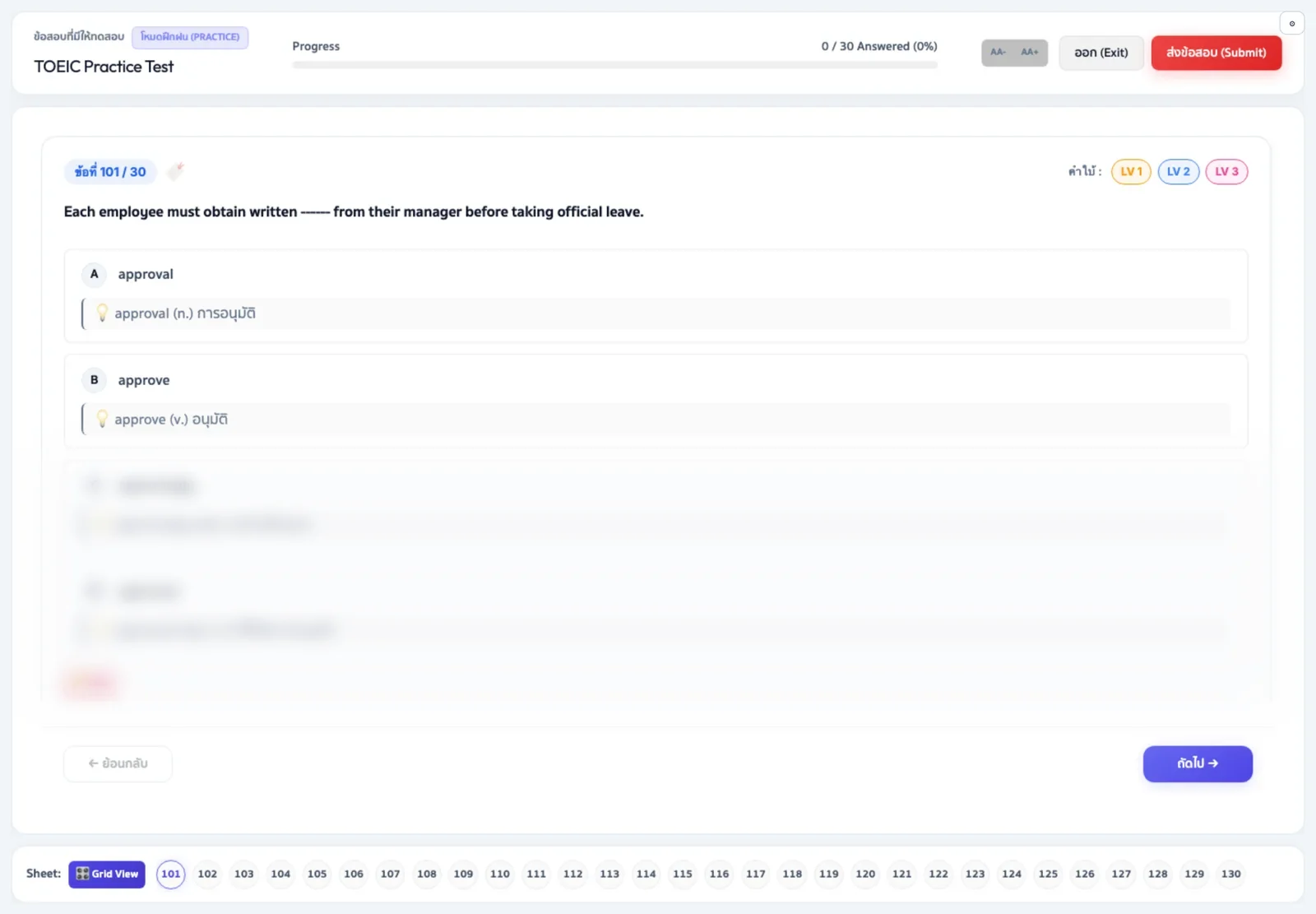
Task: Jump to question 122 in the sheet
Action: tap(938, 874)
